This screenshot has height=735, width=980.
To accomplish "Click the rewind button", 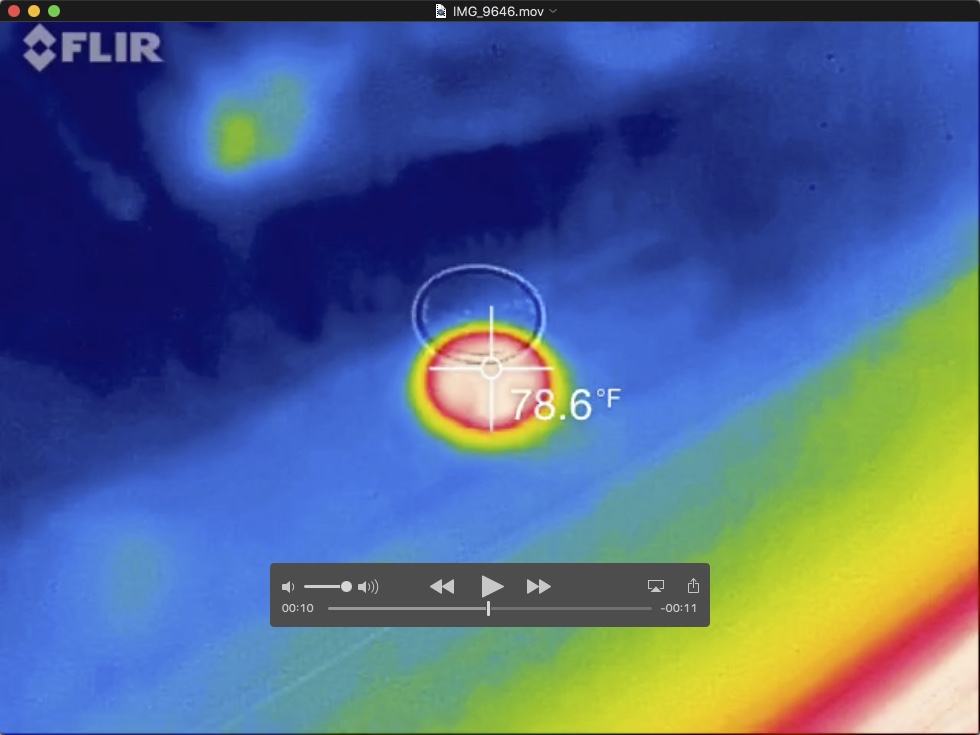I will [x=442, y=586].
